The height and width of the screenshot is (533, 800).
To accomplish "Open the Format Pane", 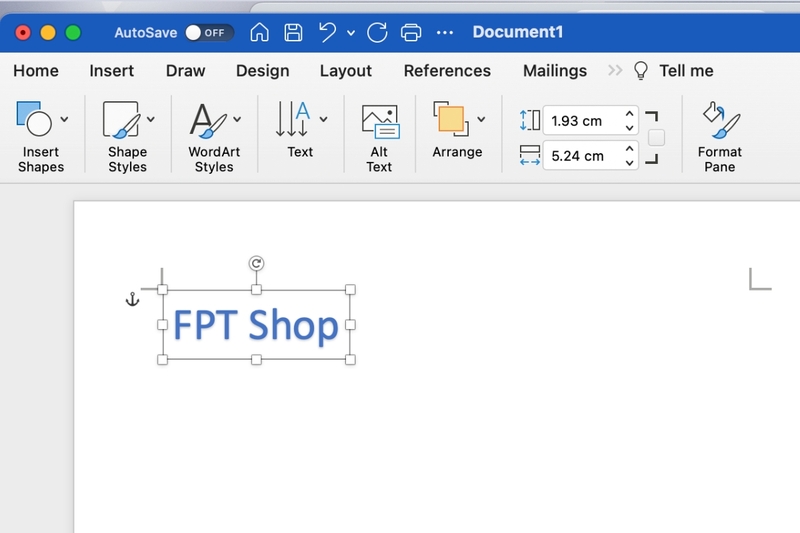I will (x=720, y=138).
